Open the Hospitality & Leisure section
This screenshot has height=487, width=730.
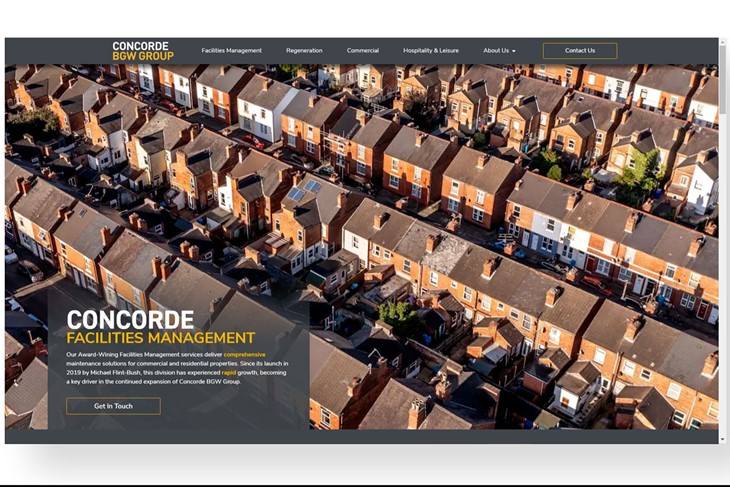(431, 51)
